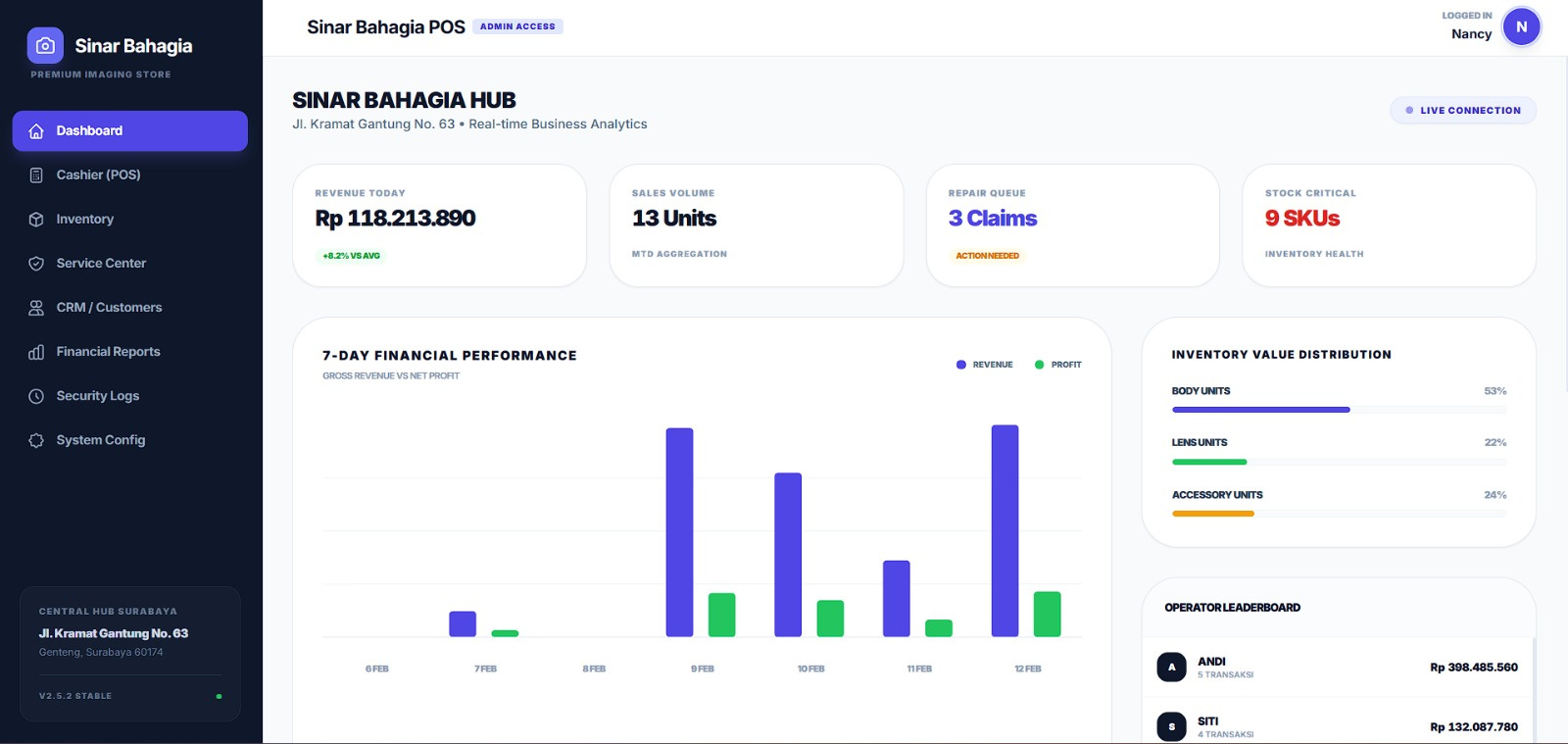1568x744 pixels.
Task: Click the Financial Reports chart icon
Action: pyautogui.click(x=36, y=352)
